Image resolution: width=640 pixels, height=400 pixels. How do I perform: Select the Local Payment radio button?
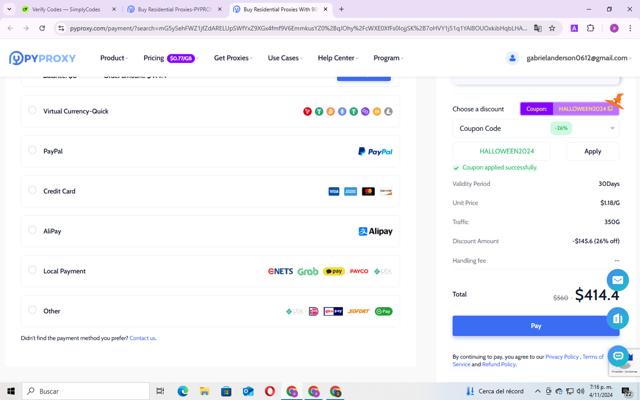pyautogui.click(x=32, y=270)
